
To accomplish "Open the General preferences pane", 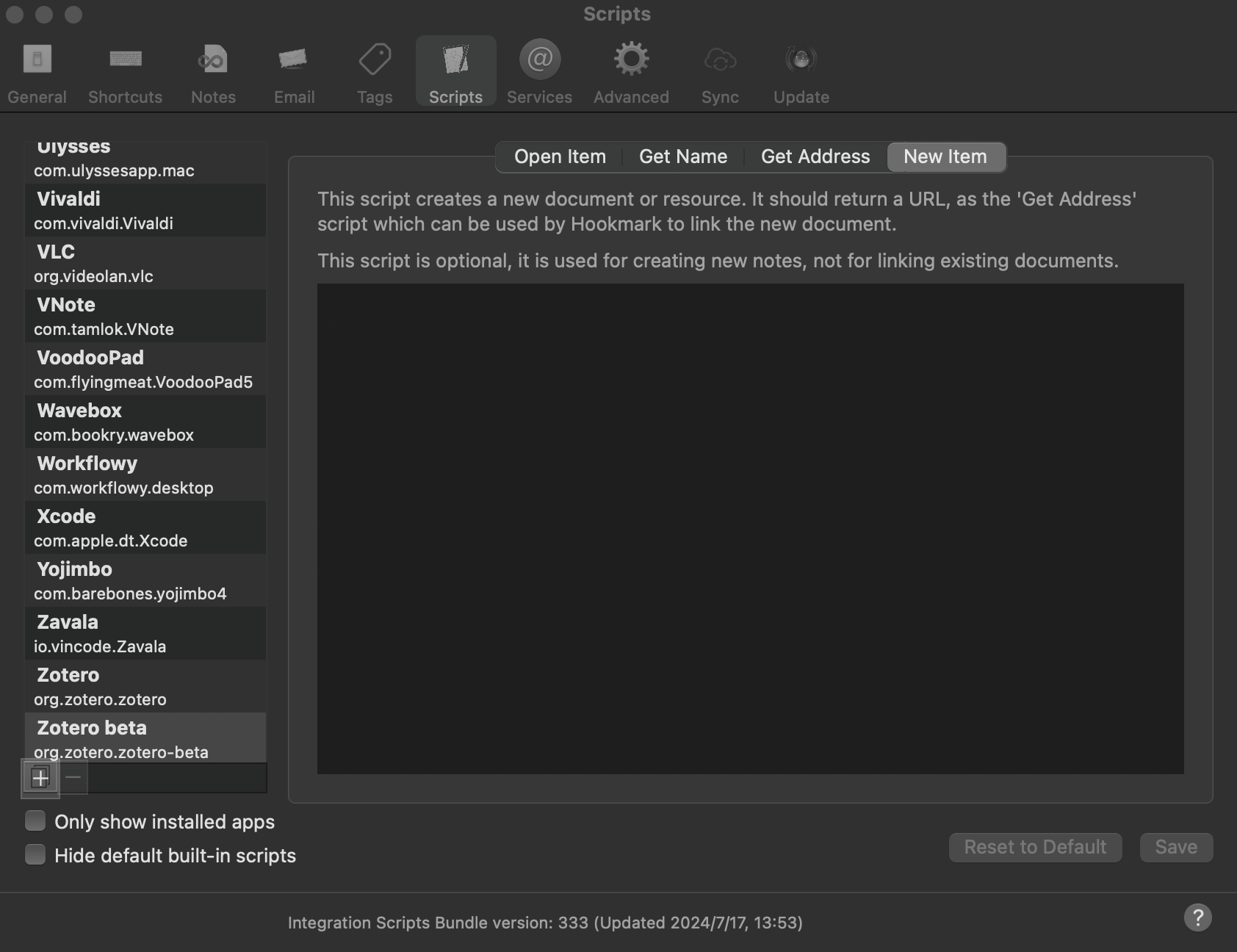I will [x=37, y=73].
